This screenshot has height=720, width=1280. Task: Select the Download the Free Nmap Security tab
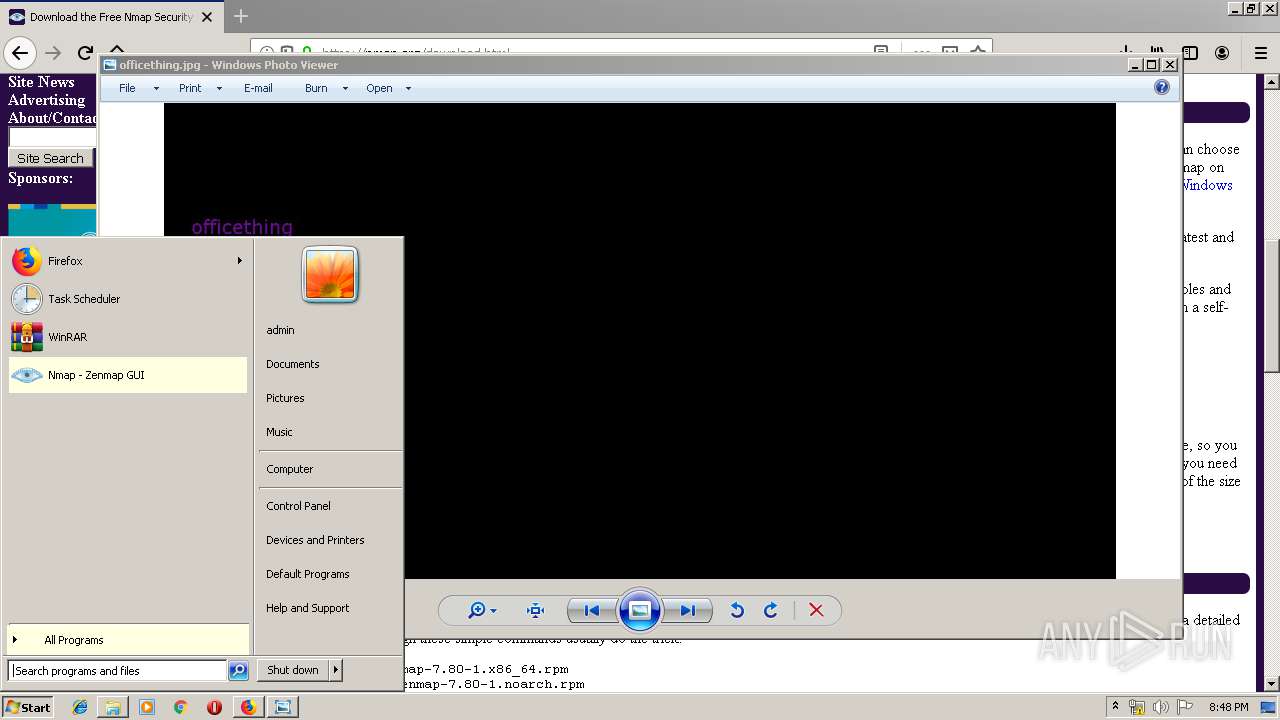(x=111, y=17)
